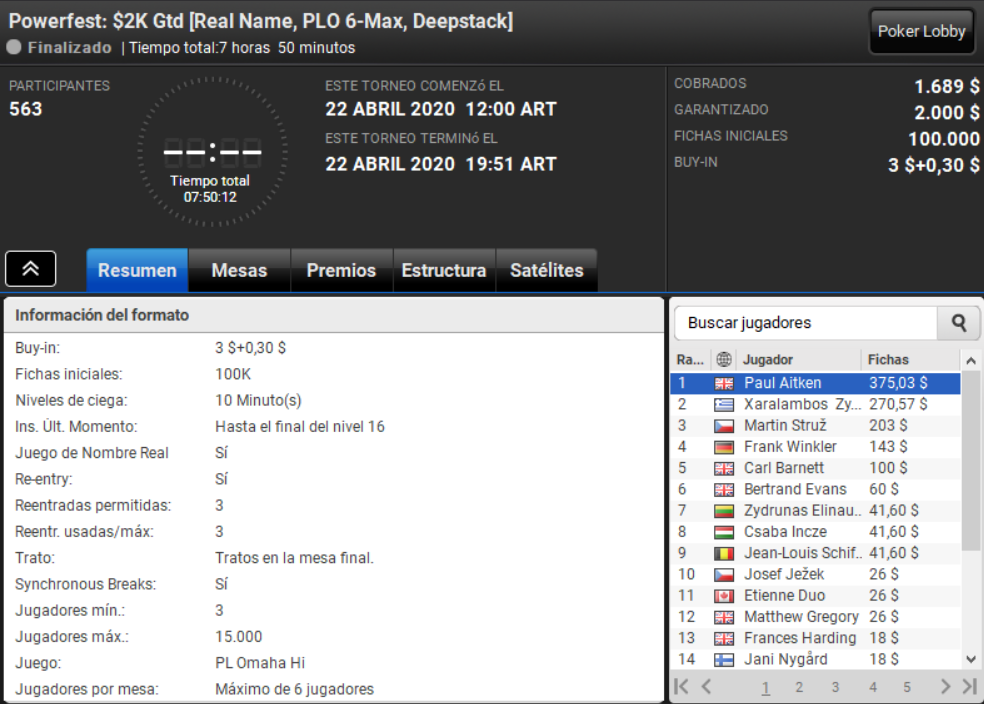
Task: Open page 5 of player list
Action: 907,687
